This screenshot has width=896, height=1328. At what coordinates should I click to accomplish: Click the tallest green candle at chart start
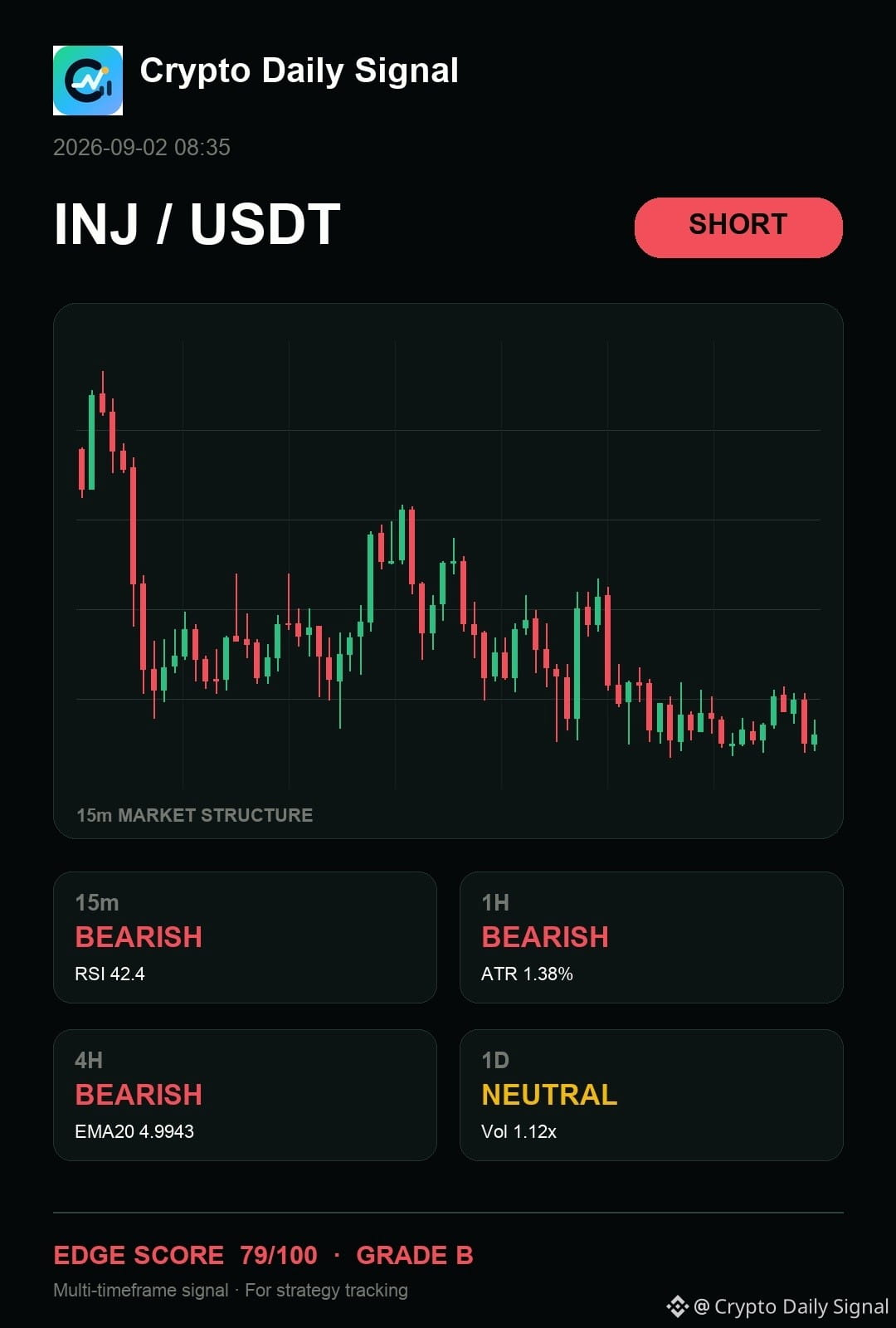click(91, 440)
